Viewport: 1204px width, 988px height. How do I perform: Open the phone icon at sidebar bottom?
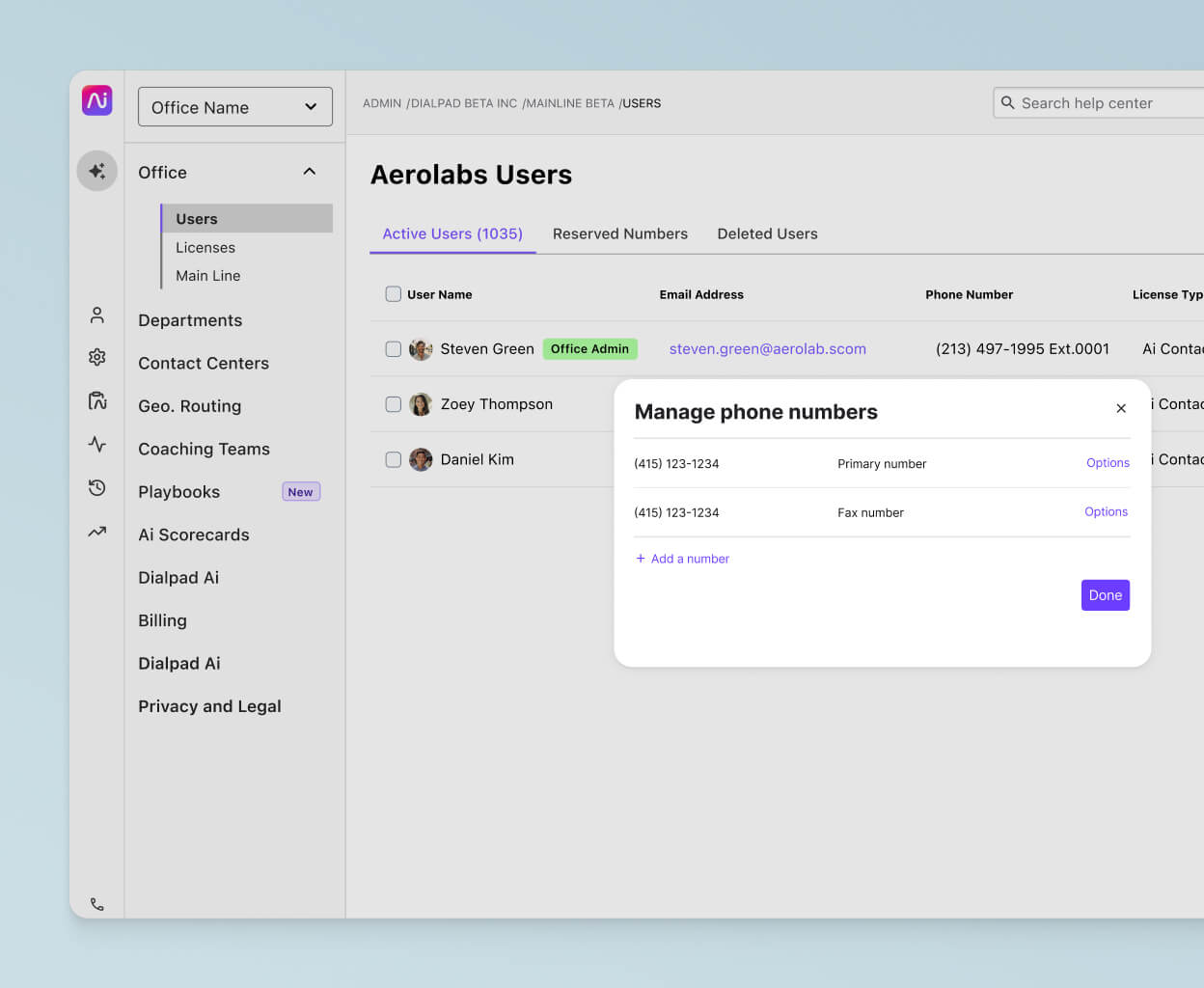96,904
